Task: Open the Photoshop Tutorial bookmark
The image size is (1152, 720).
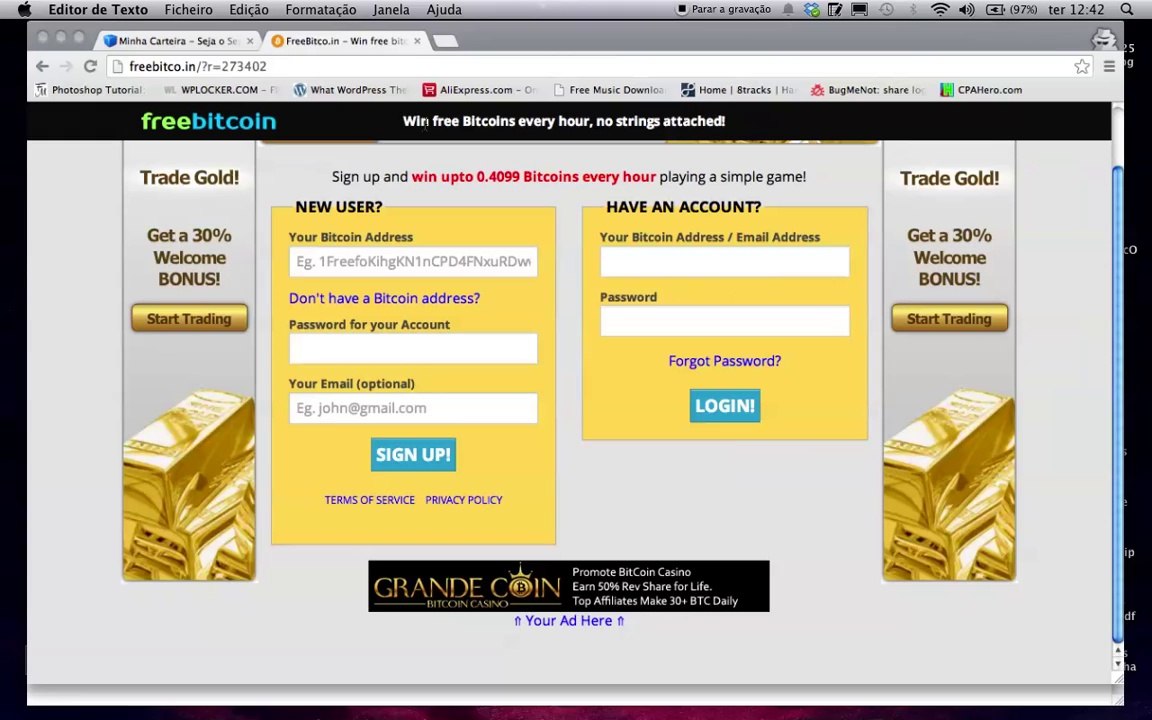Action: (x=89, y=90)
